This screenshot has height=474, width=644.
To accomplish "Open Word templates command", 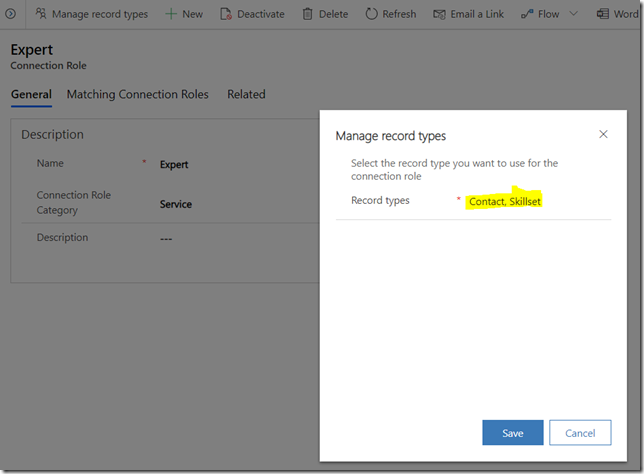I will [618, 14].
